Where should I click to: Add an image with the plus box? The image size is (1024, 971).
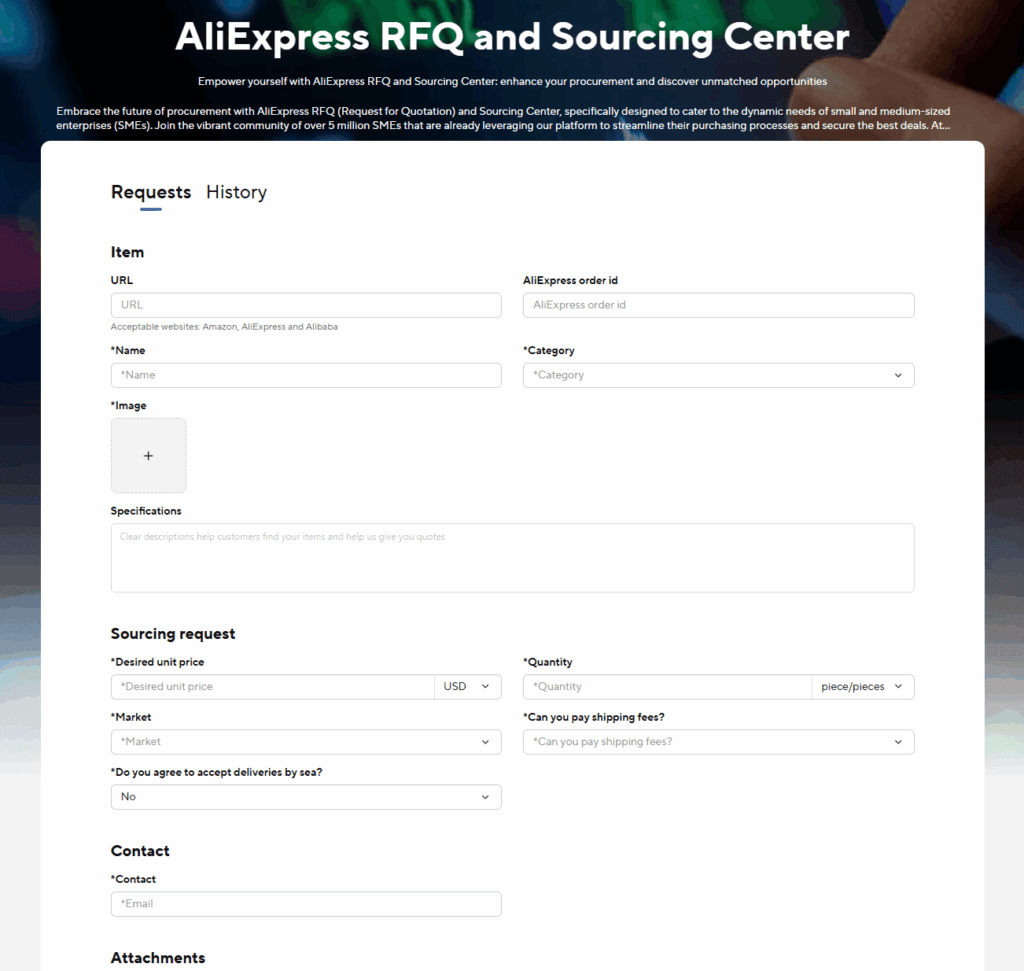pyautogui.click(x=148, y=456)
